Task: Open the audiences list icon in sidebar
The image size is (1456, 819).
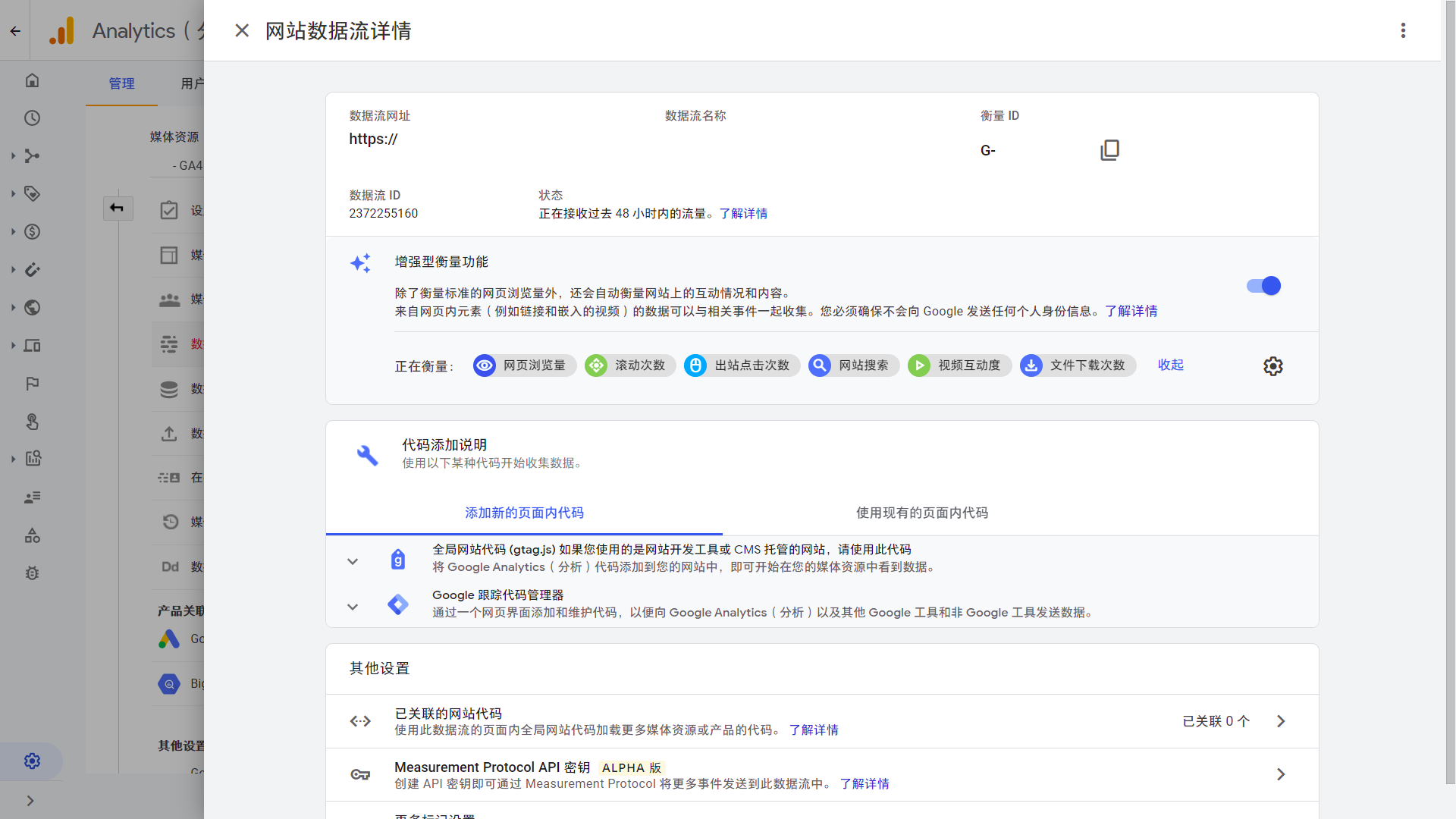Action: 32,497
